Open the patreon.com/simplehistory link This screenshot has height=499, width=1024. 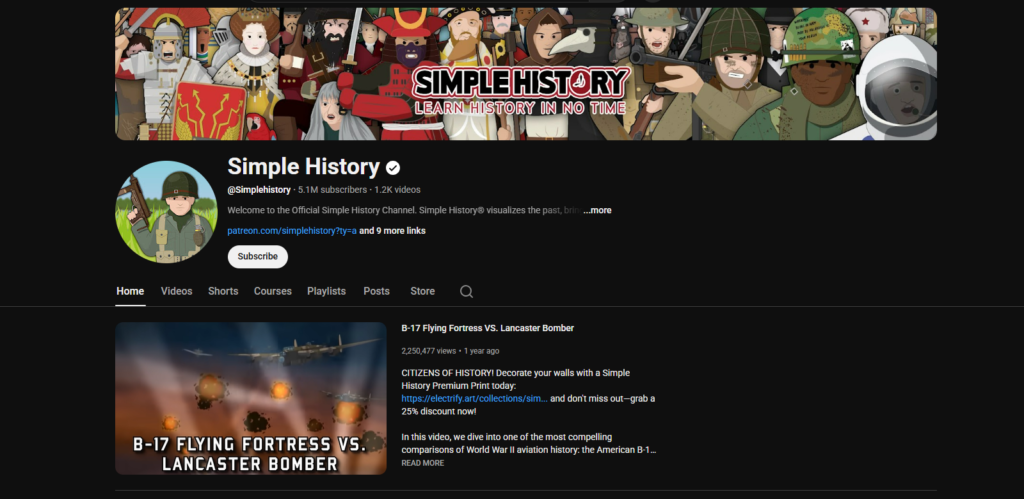tap(292, 231)
